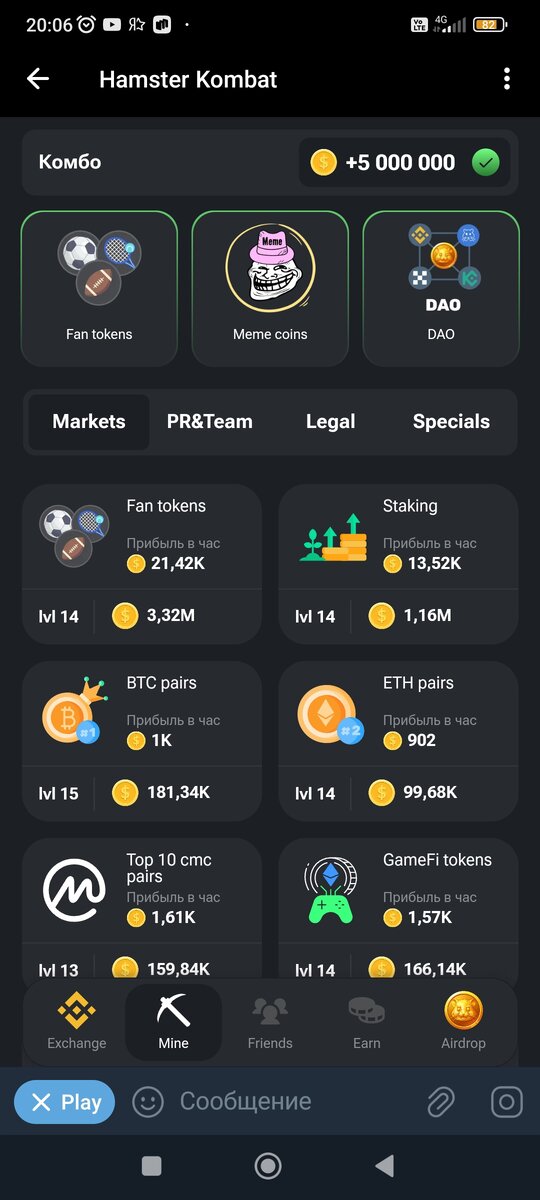
Task: Open the Earn coins section
Action: (x=367, y=1022)
